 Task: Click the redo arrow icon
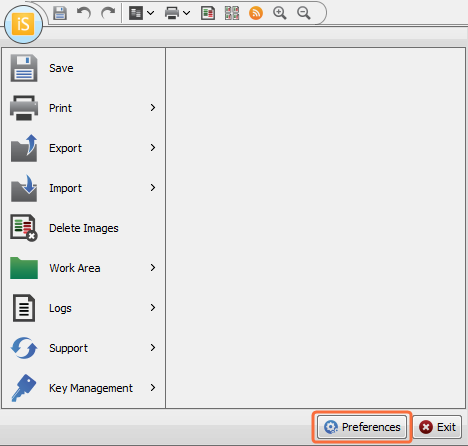coord(108,13)
